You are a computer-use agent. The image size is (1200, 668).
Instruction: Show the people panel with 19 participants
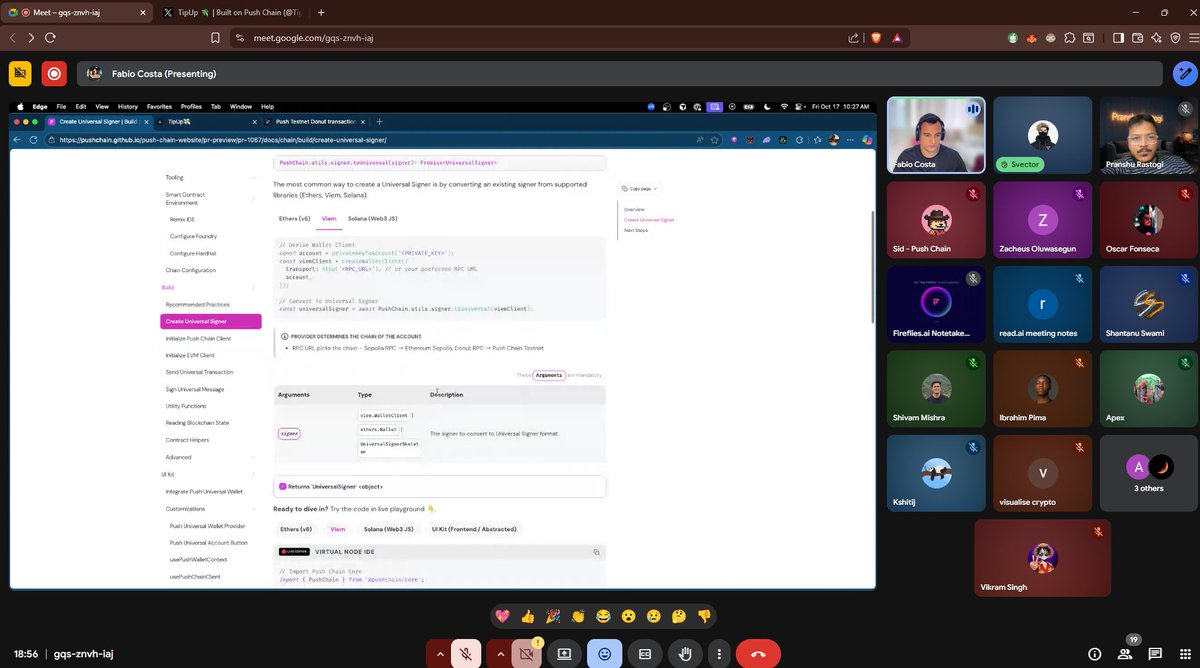click(1125, 654)
